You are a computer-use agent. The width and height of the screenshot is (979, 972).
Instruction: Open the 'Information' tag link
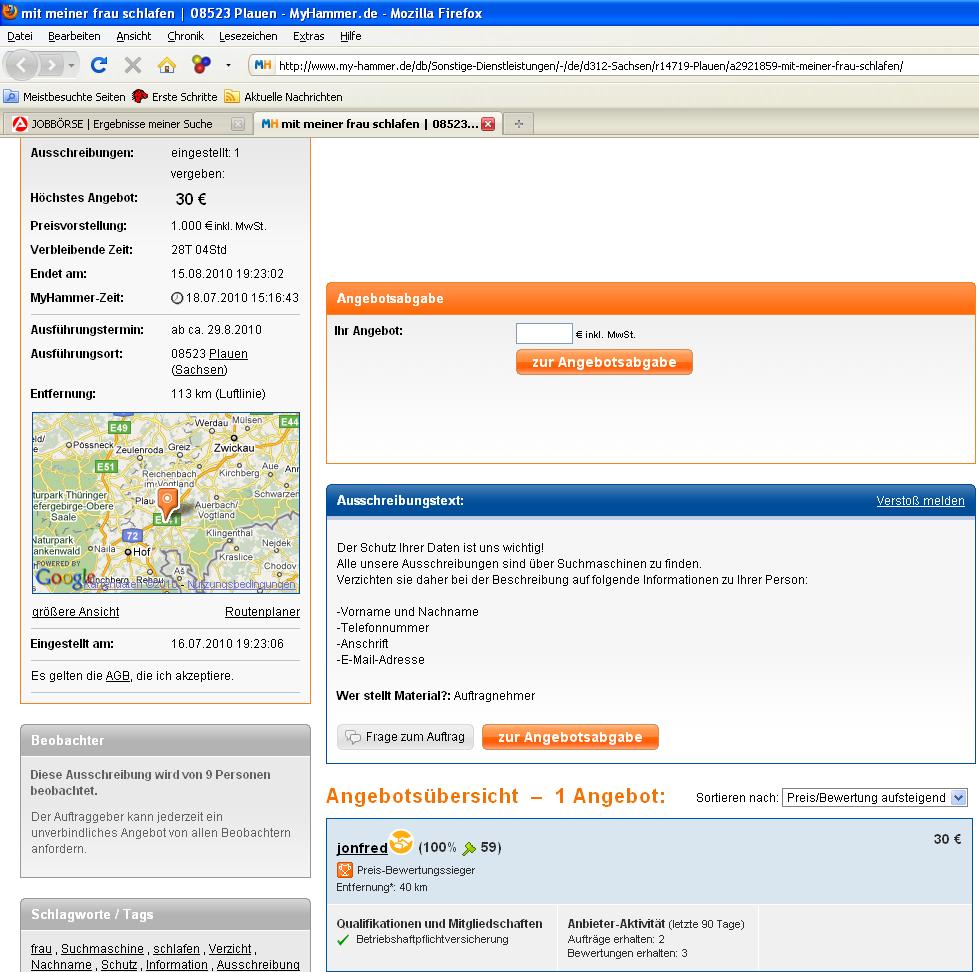coord(177,965)
